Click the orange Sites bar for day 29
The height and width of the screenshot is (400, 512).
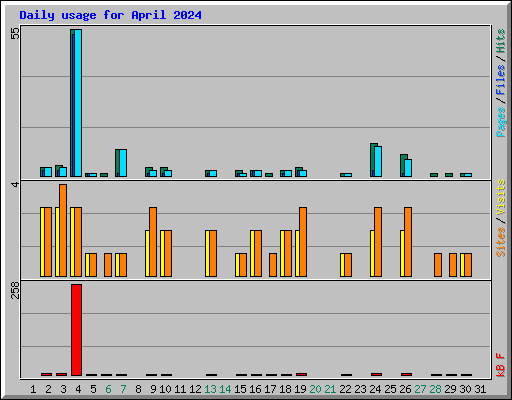[x=453, y=265]
